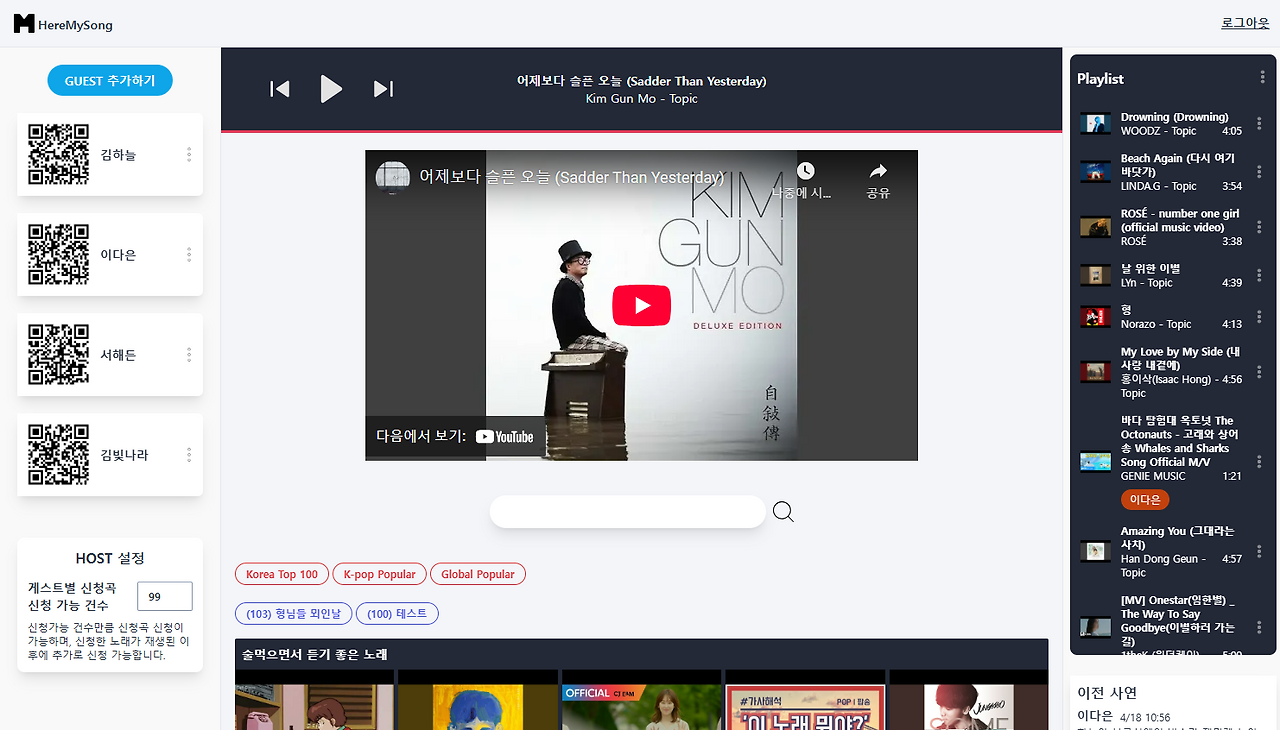
Task: Open options menu for guest 이다은
Action: tap(189, 255)
